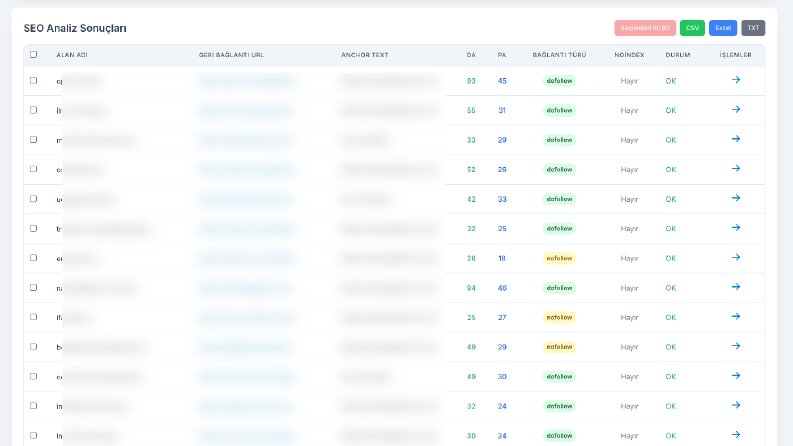
Task: Click the SEO Analiz Sonuçları heading
Action: pos(75,28)
